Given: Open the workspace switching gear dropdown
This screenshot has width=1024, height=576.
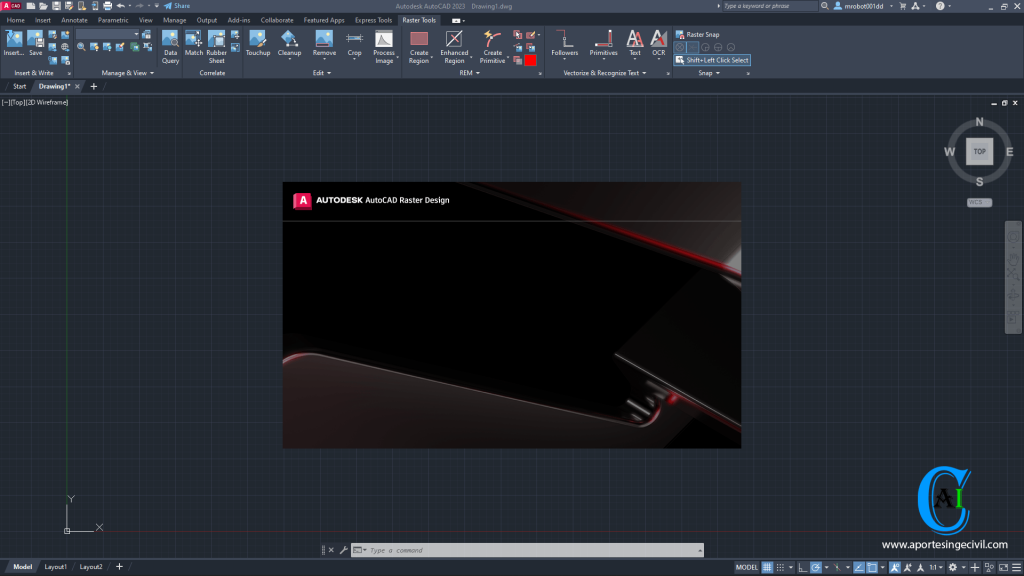Looking at the screenshot, I should (x=956, y=568).
